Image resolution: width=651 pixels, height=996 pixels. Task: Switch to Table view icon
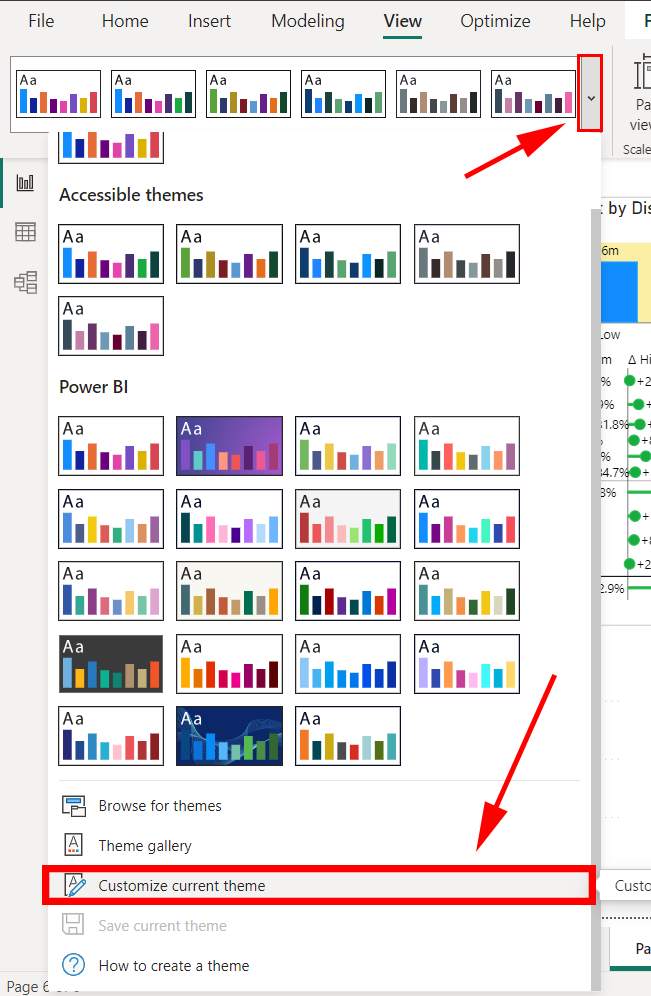(x=25, y=233)
